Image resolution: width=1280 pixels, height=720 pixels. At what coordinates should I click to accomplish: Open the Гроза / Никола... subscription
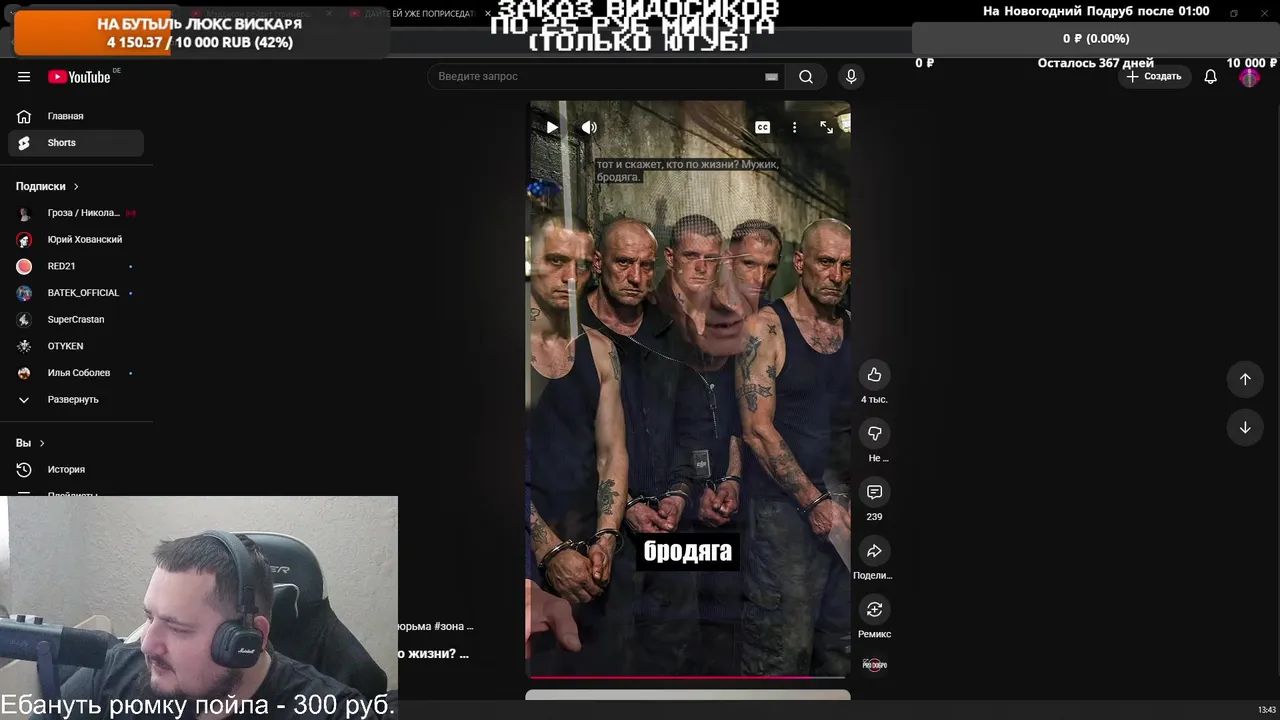[x=76, y=213]
